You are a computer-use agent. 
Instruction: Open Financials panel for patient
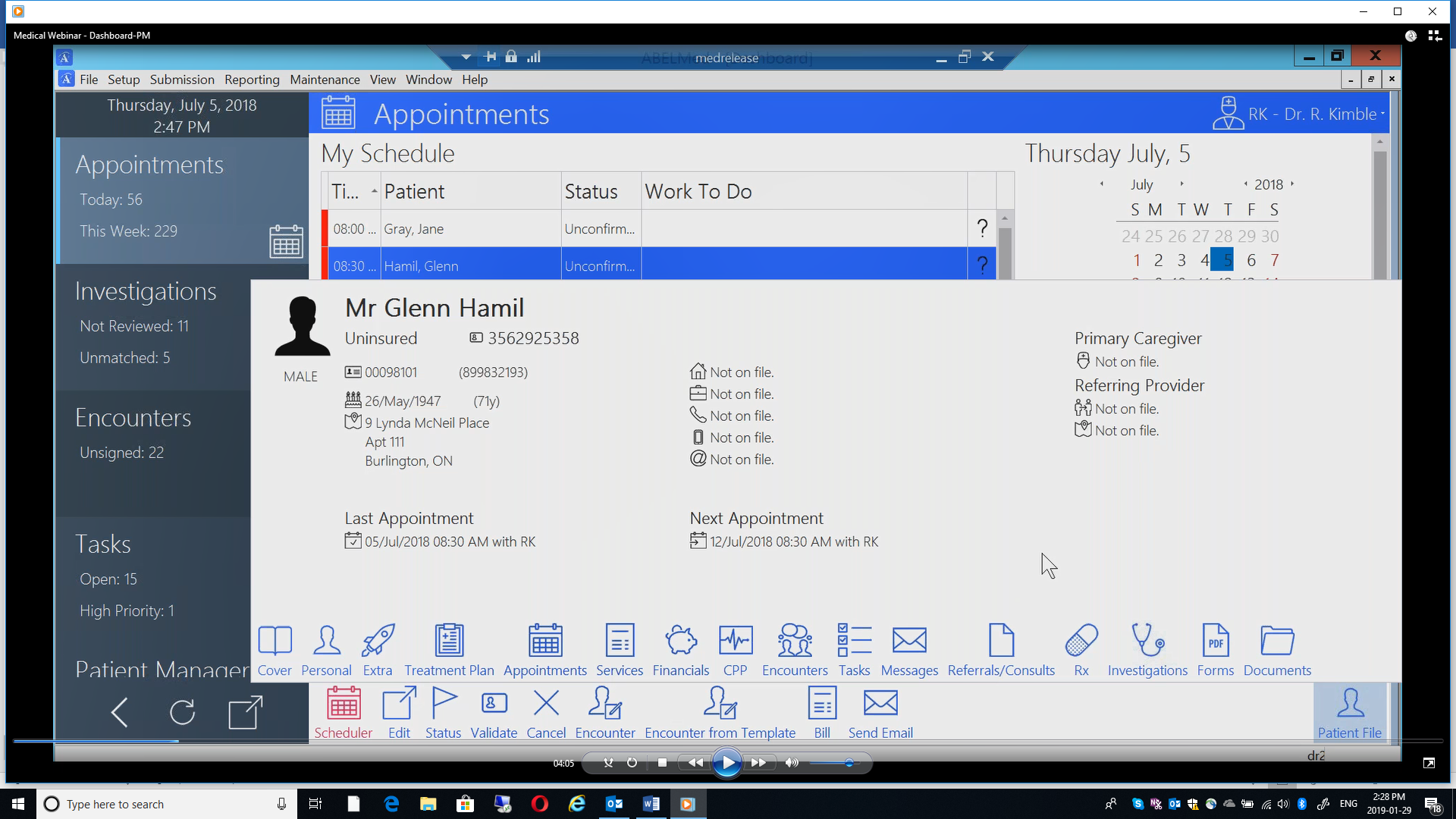tap(680, 649)
